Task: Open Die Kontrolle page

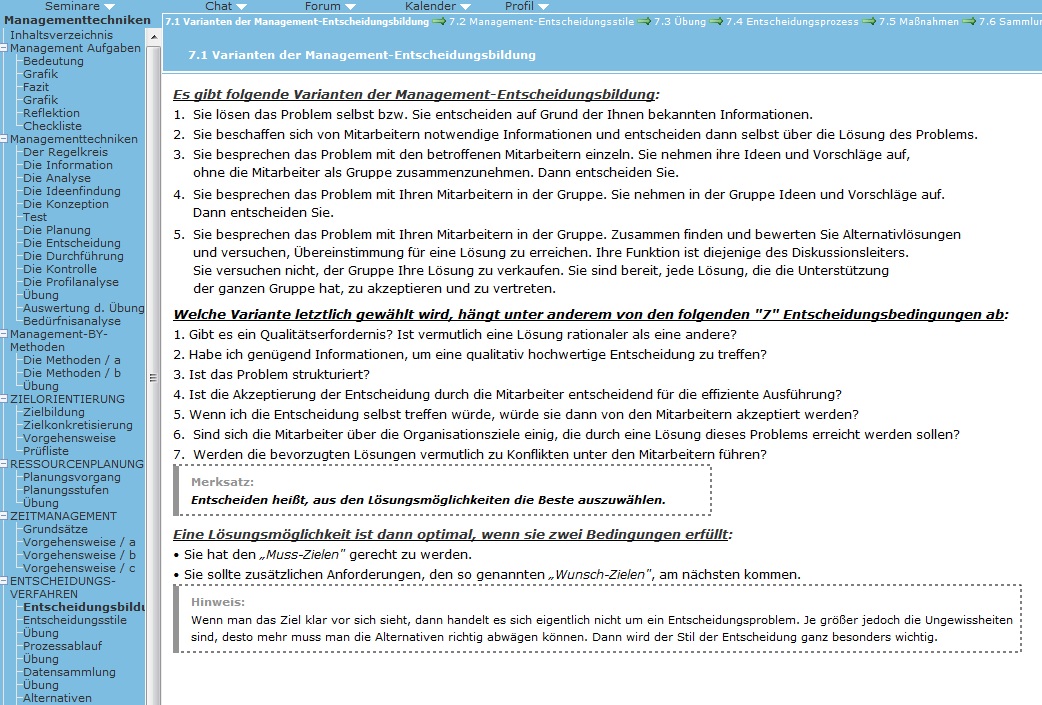Action: 60,269
